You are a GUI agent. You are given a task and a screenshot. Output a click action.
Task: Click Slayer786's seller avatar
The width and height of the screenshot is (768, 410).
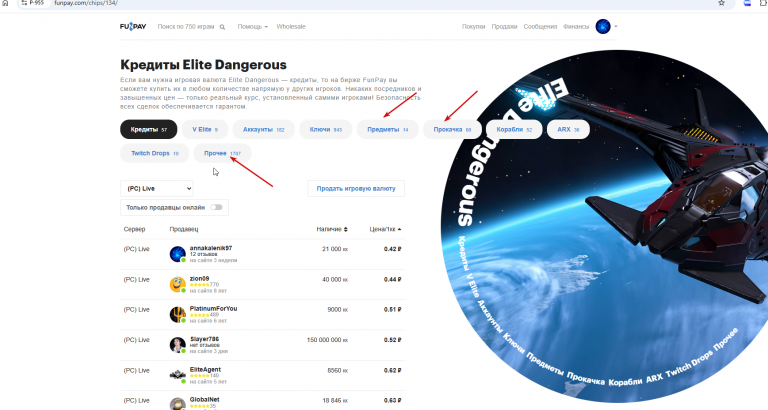click(x=177, y=345)
